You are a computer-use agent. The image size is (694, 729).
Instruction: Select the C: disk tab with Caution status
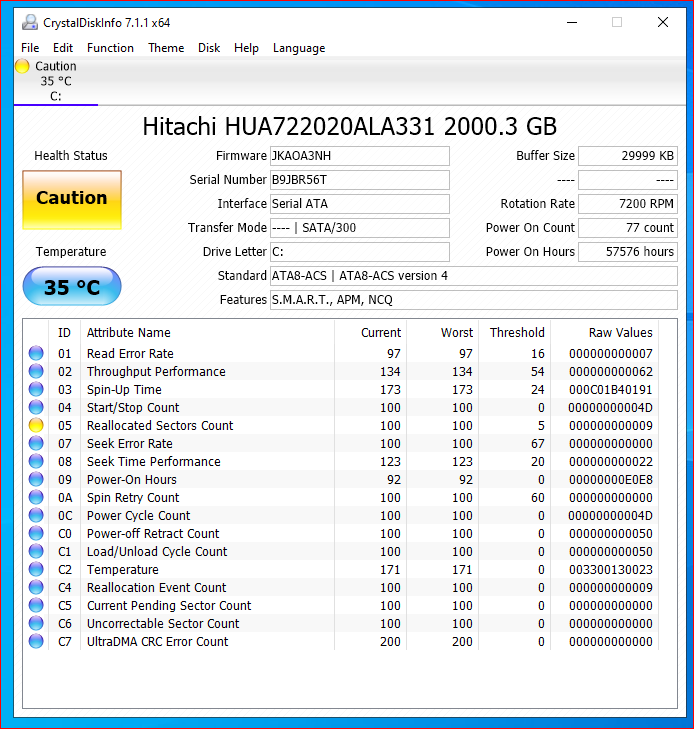click(56, 81)
